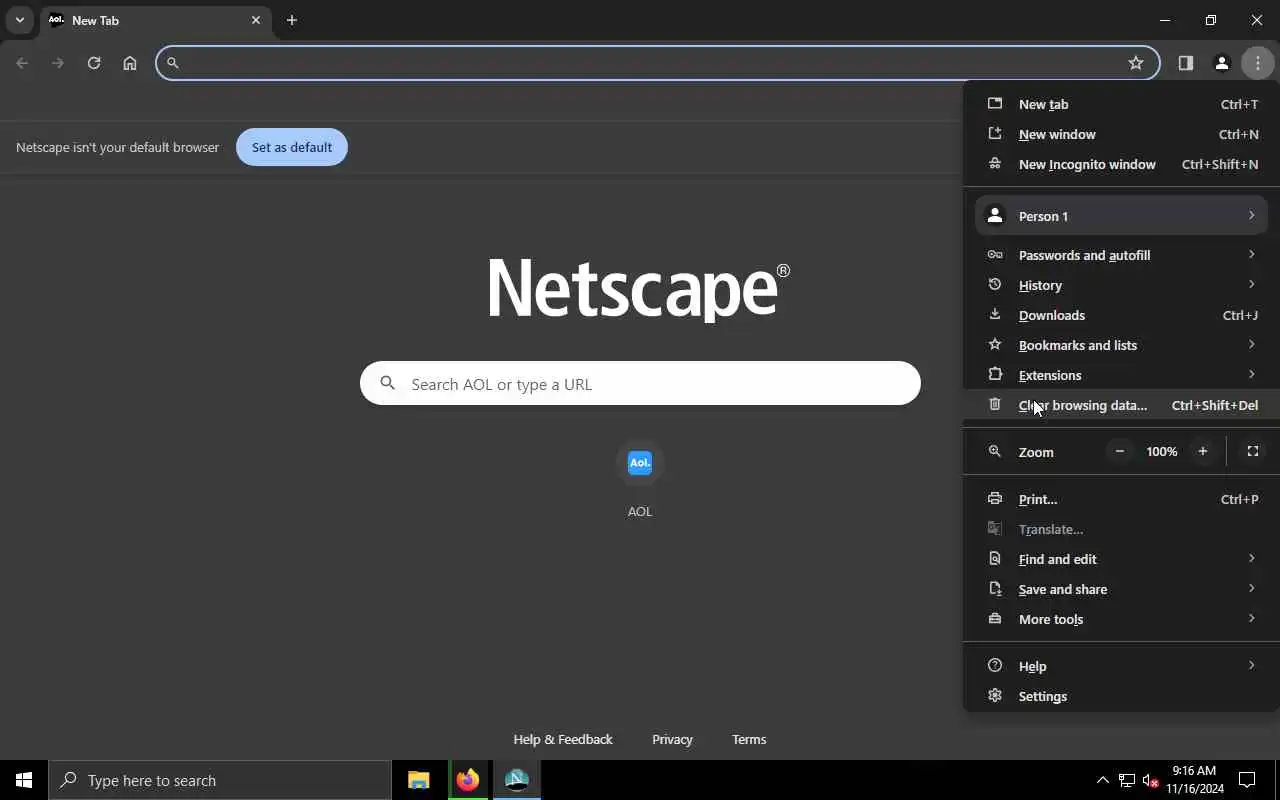Open Settings from the menu
Screen dimensions: 1280x800
click(1122, 696)
